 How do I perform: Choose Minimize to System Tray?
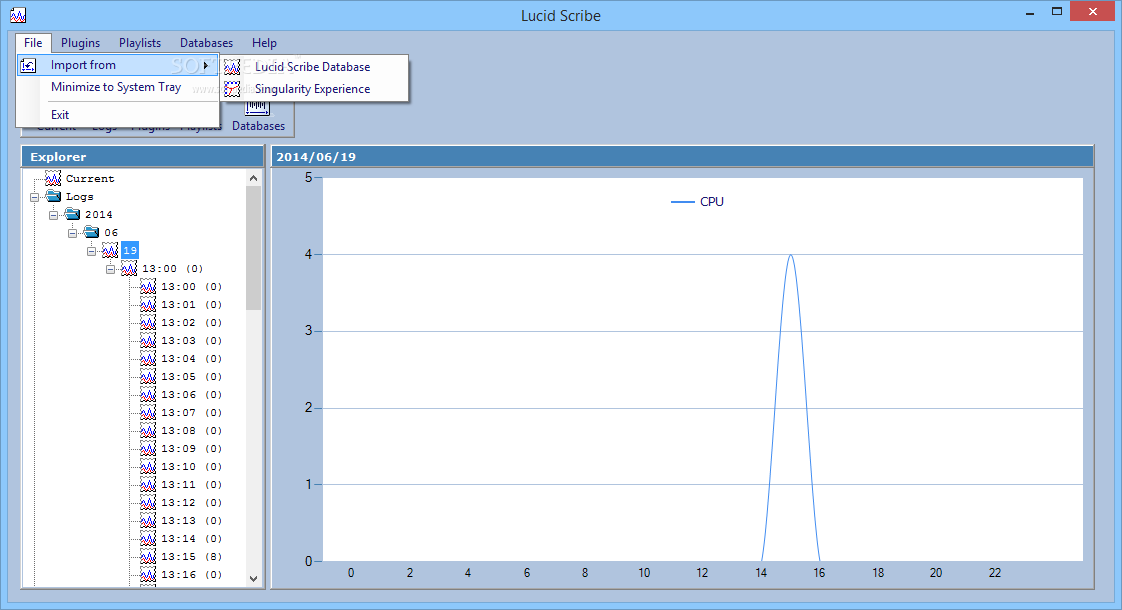(x=118, y=87)
